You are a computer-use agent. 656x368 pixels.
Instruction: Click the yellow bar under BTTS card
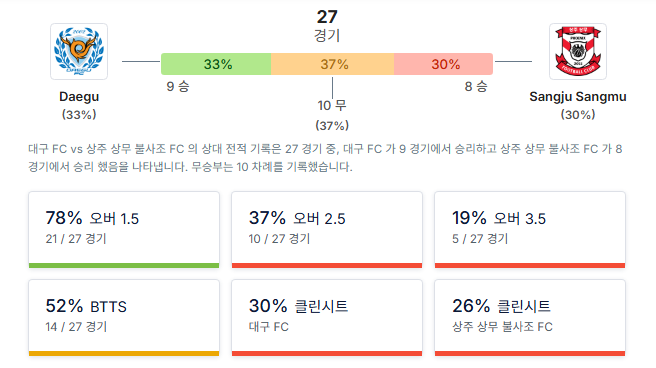click(x=124, y=354)
